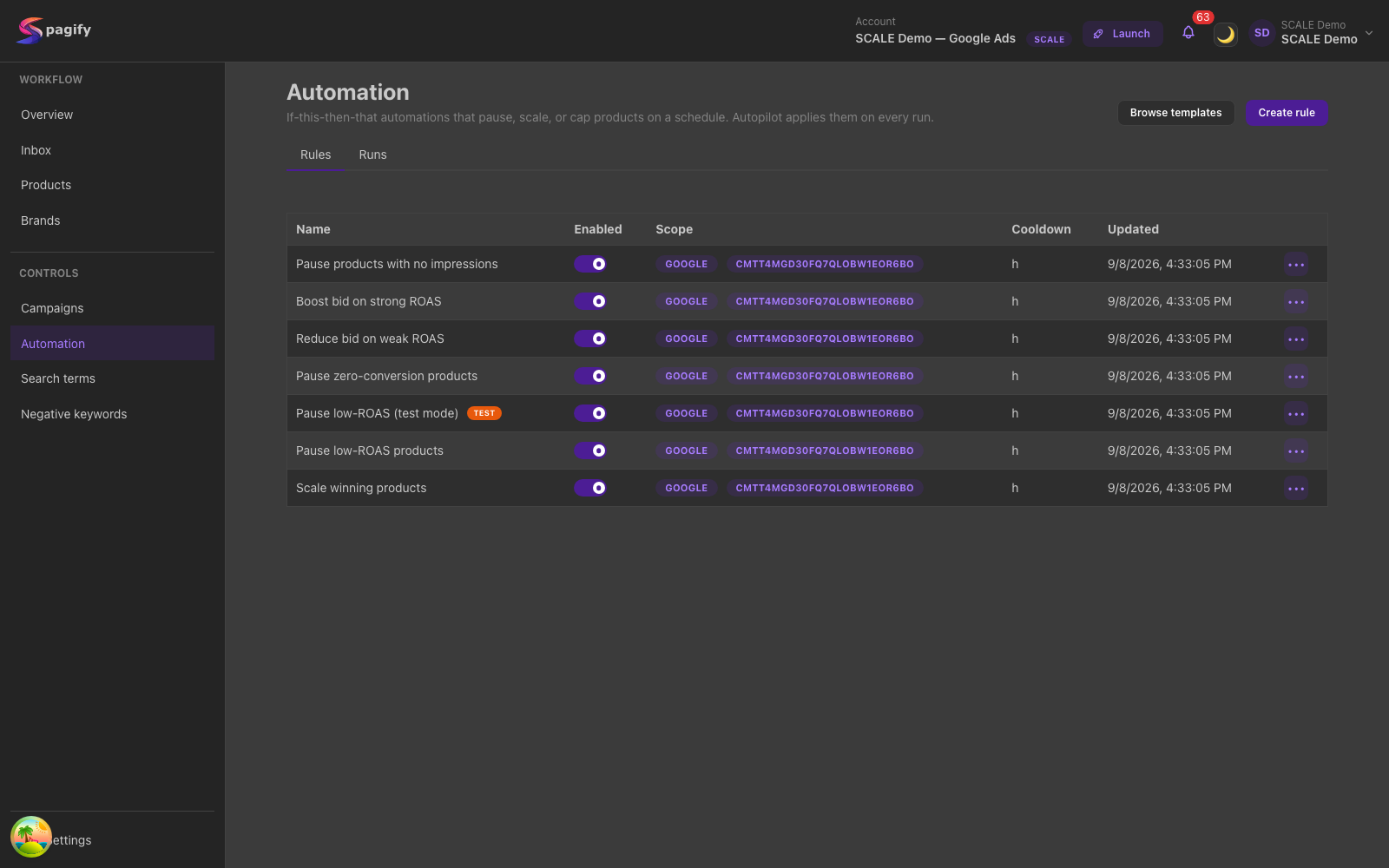1389x868 pixels.
Task: Click the SD avatar circle
Action: tap(1261, 33)
